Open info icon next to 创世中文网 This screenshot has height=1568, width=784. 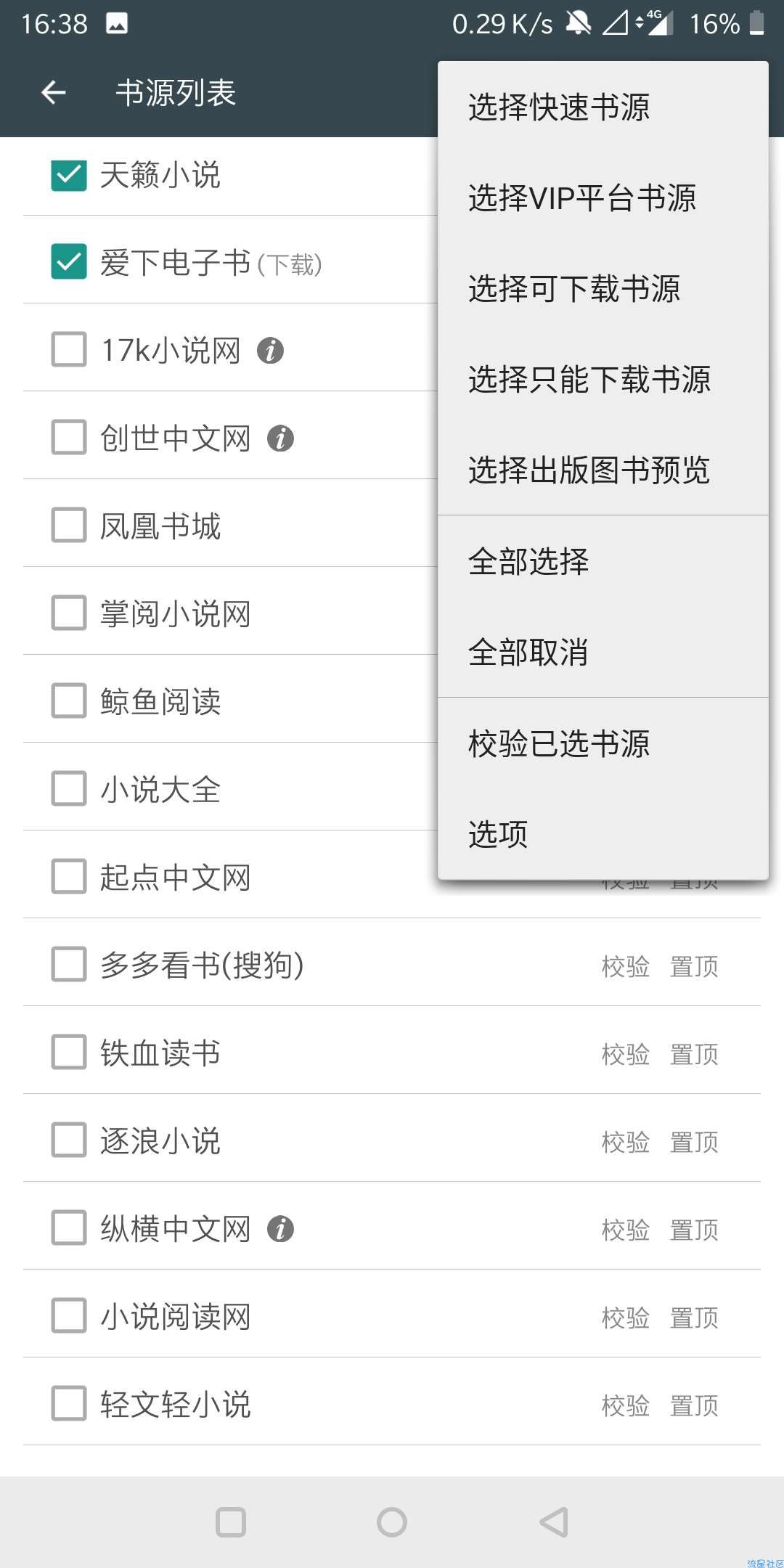click(280, 438)
